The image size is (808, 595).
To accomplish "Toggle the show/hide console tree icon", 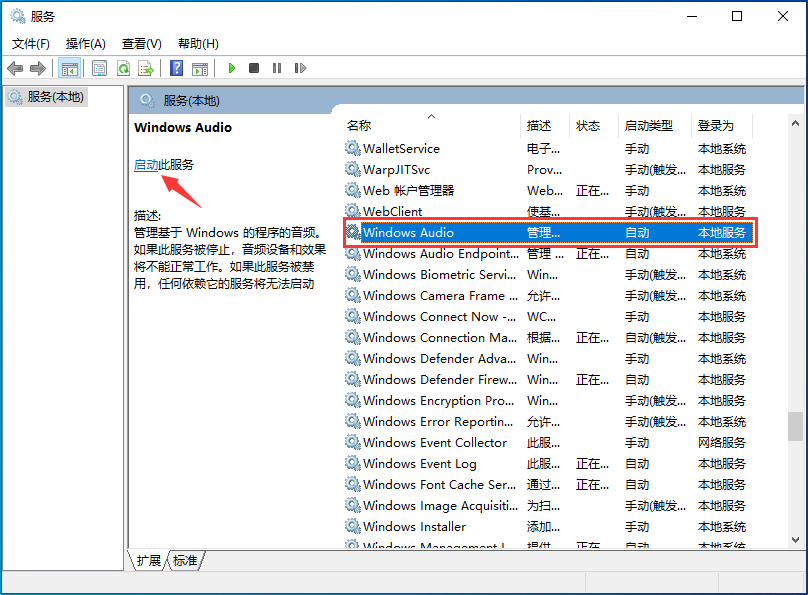I will (70, 68).
